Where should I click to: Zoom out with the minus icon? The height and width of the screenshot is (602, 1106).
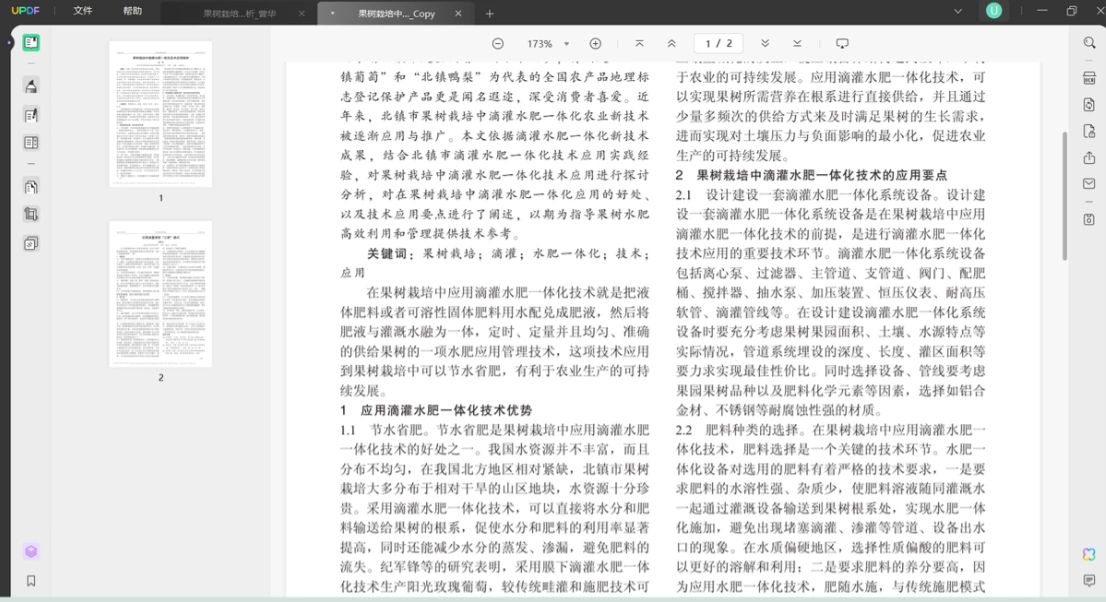coord(498,44)
